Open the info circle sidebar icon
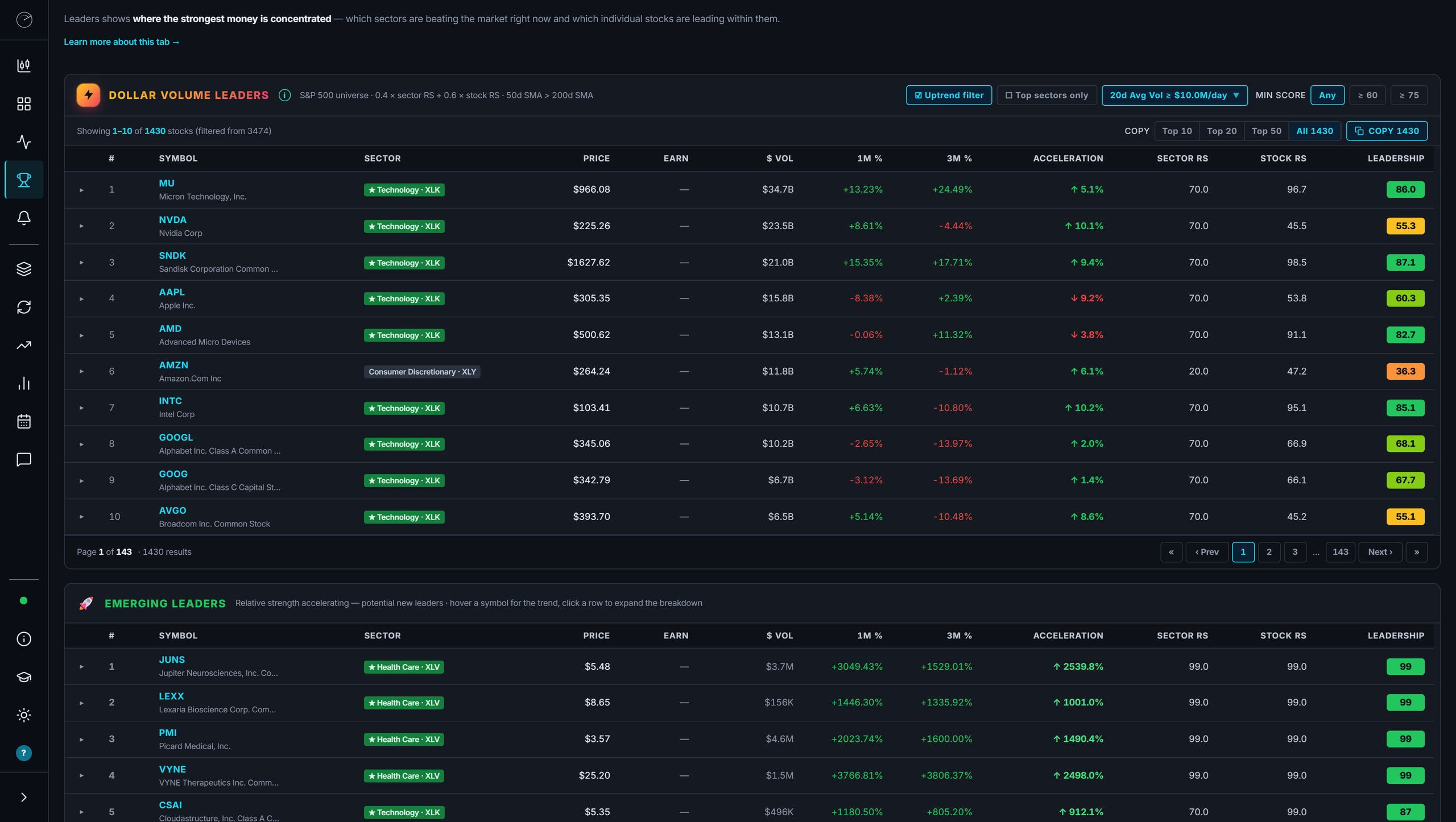The height and width of the screenshot is (822, 1456). pyautogui.click(x=24, y=639)
